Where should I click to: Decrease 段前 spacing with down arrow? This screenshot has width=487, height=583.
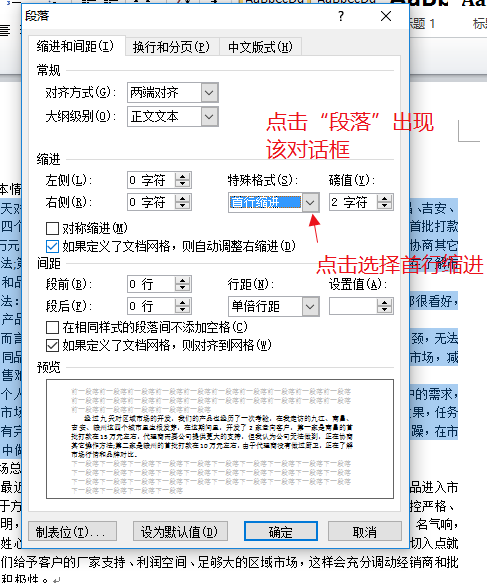[183, 289]
